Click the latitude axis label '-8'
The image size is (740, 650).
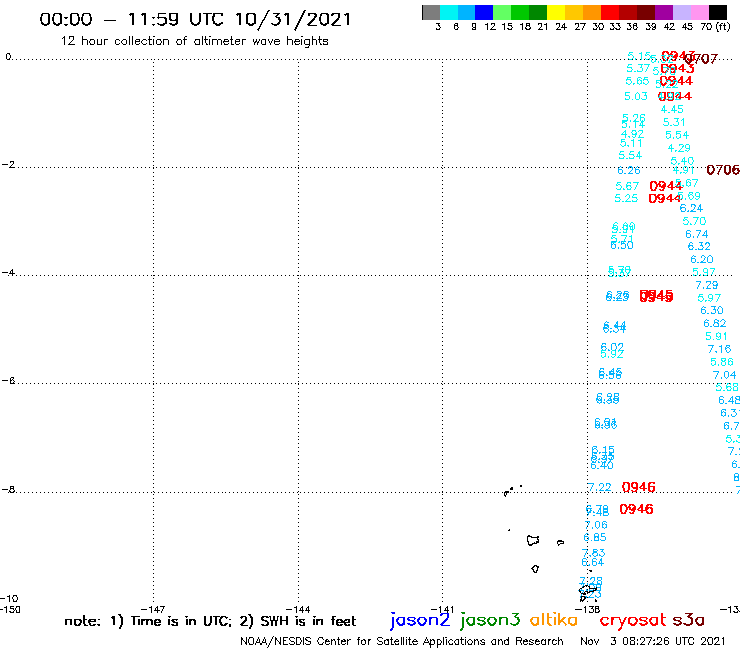pos(8,490)
